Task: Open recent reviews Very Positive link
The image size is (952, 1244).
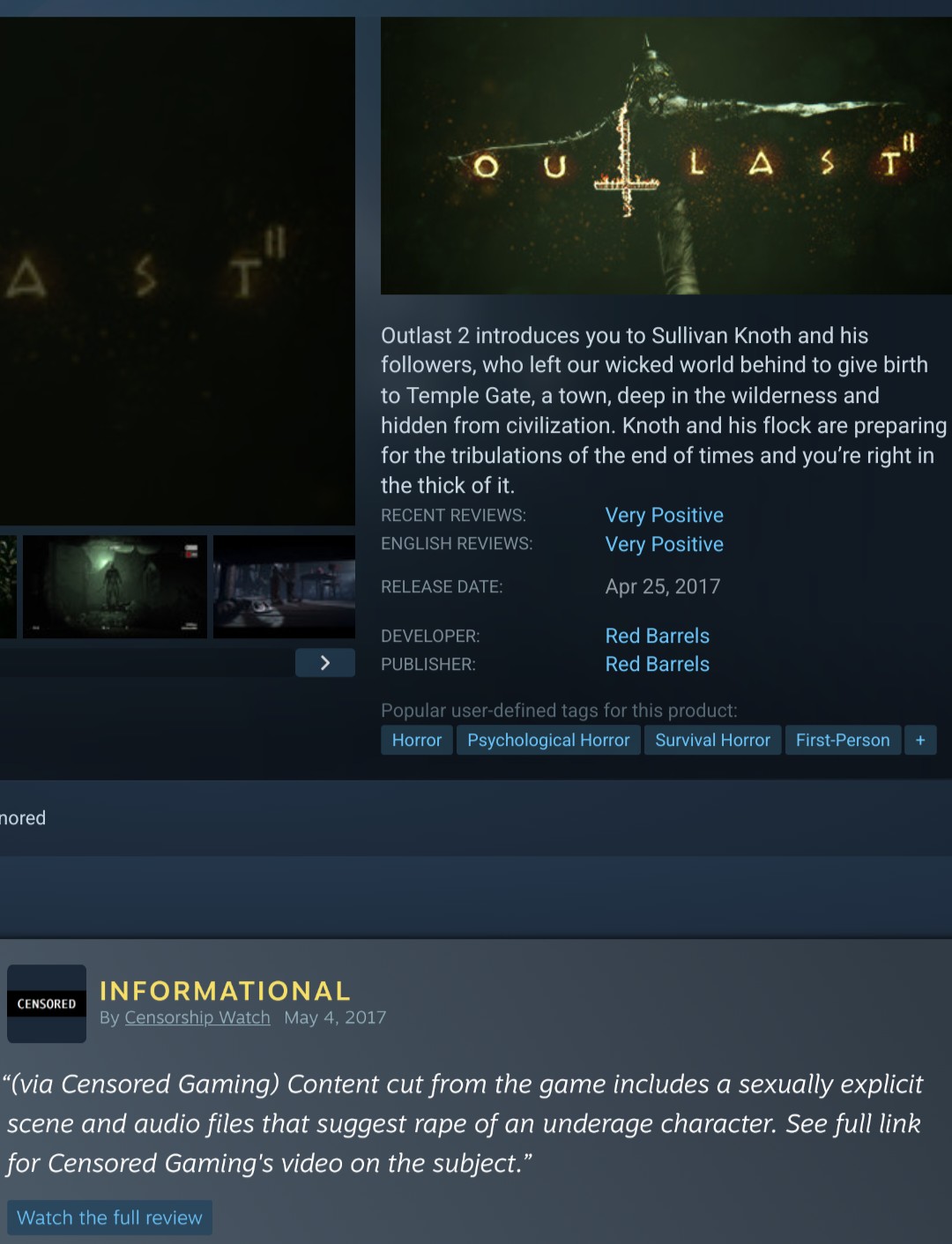Action: (664, 515)
